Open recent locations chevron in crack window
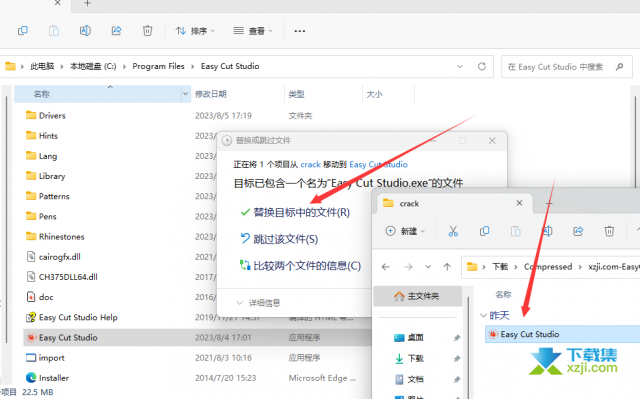 [x=428, y=267]
